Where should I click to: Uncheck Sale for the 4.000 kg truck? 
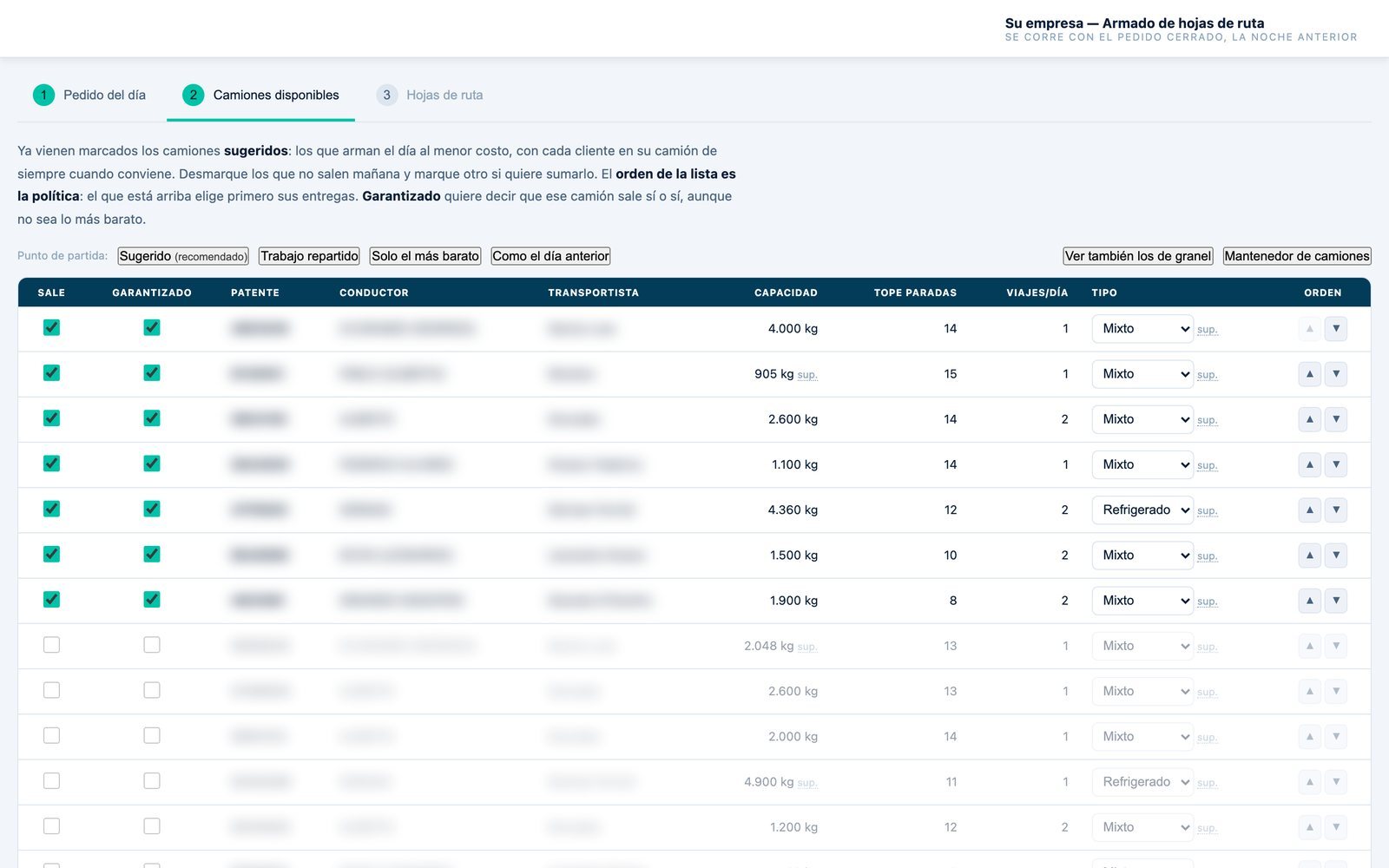[x=51, y=327]
